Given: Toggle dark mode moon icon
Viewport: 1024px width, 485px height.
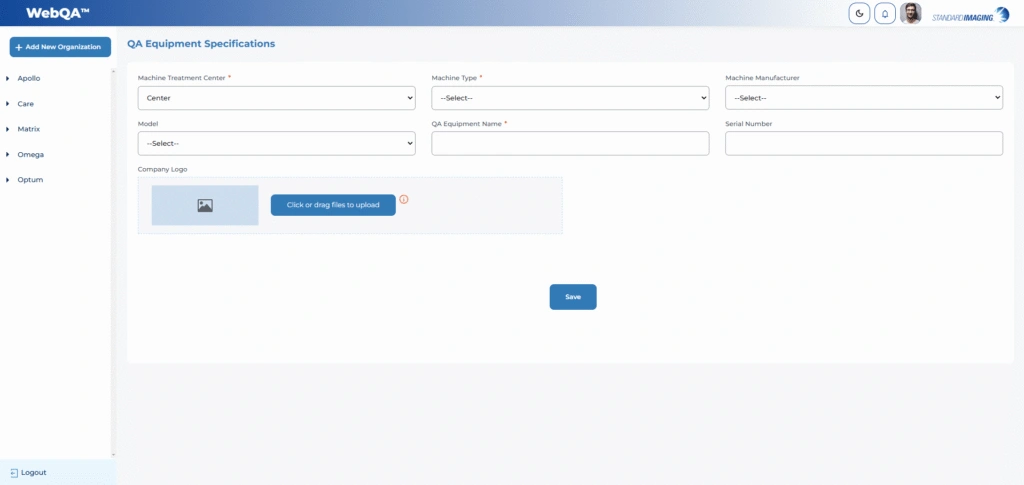Looking at the screenshot, I should (x=859, y=13).
